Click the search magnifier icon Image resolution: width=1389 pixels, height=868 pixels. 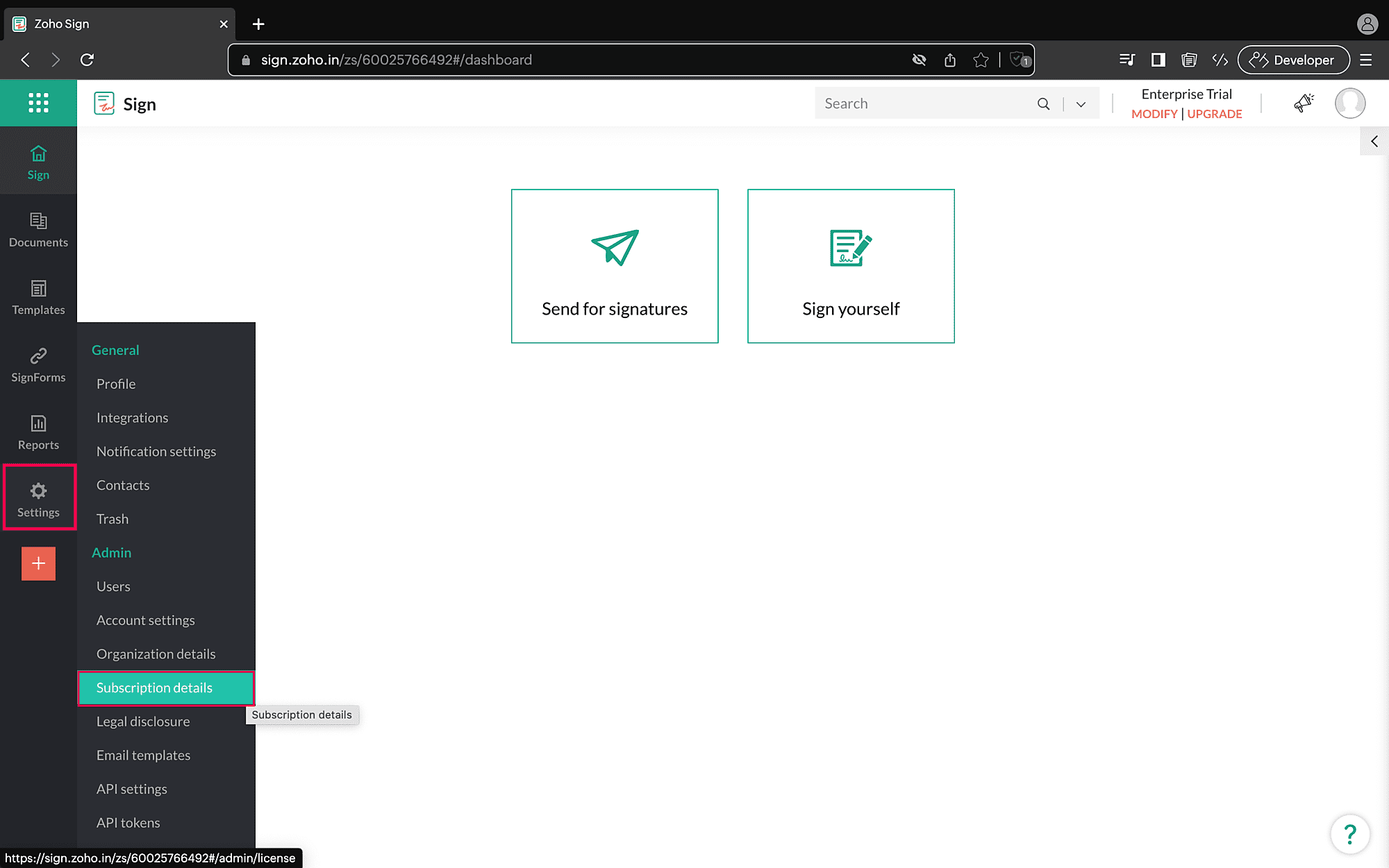click(1043, 103)
